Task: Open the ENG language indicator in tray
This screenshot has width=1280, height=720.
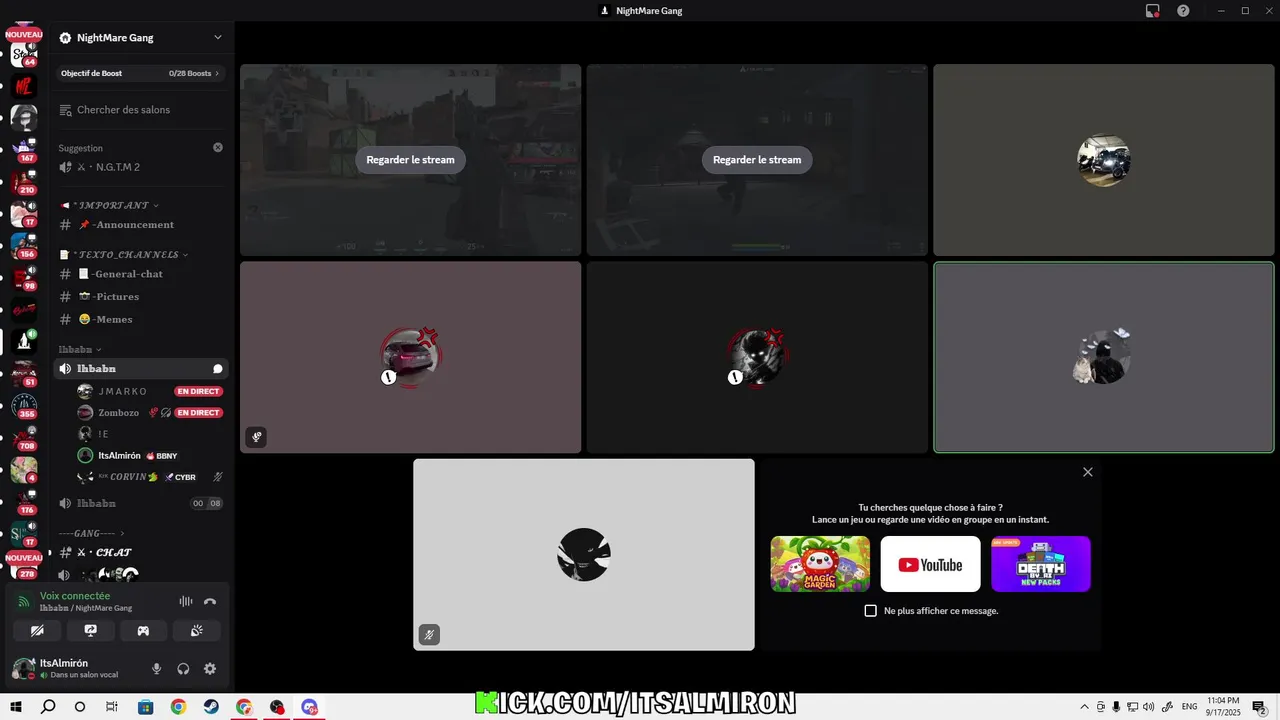Action: click(1190, 707)
